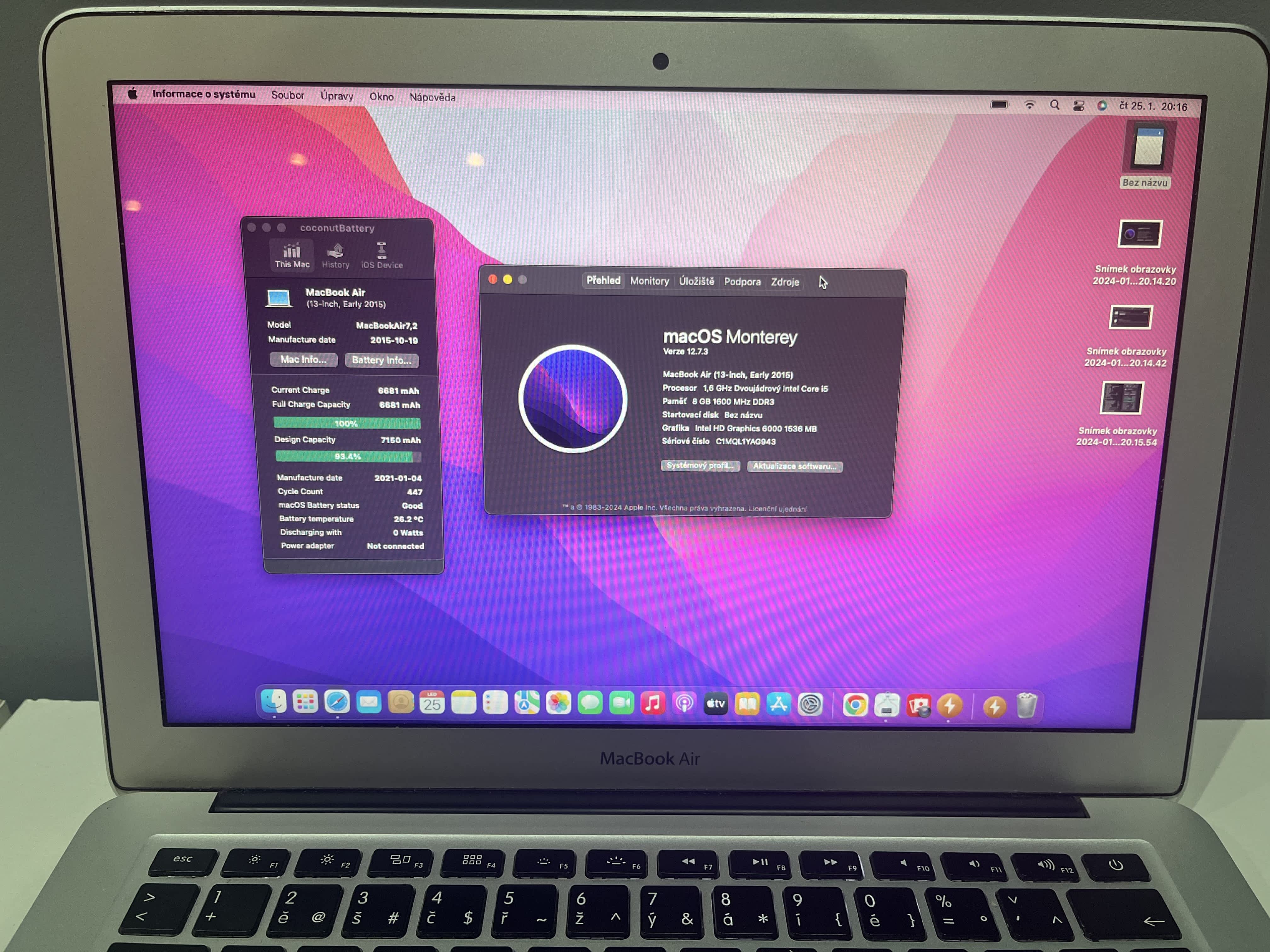Select the This Mac toolbar icon

click(292, 255)
